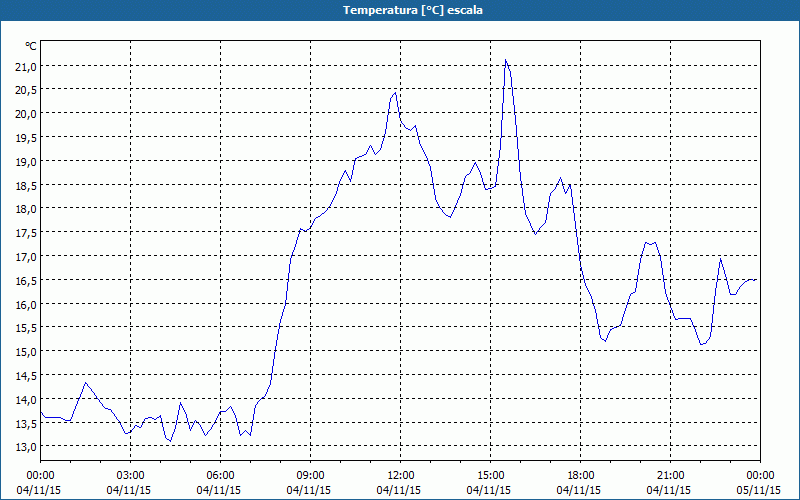Click the 12:00 time axis label
The image size is (800, 500).
pos(400,476)
